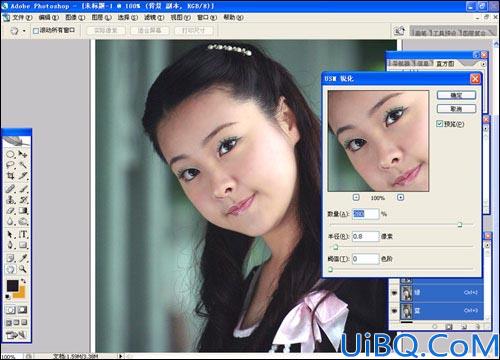
Task: Toggle visibility eye of the 绿 channel
Action: [x=395, y=293]
